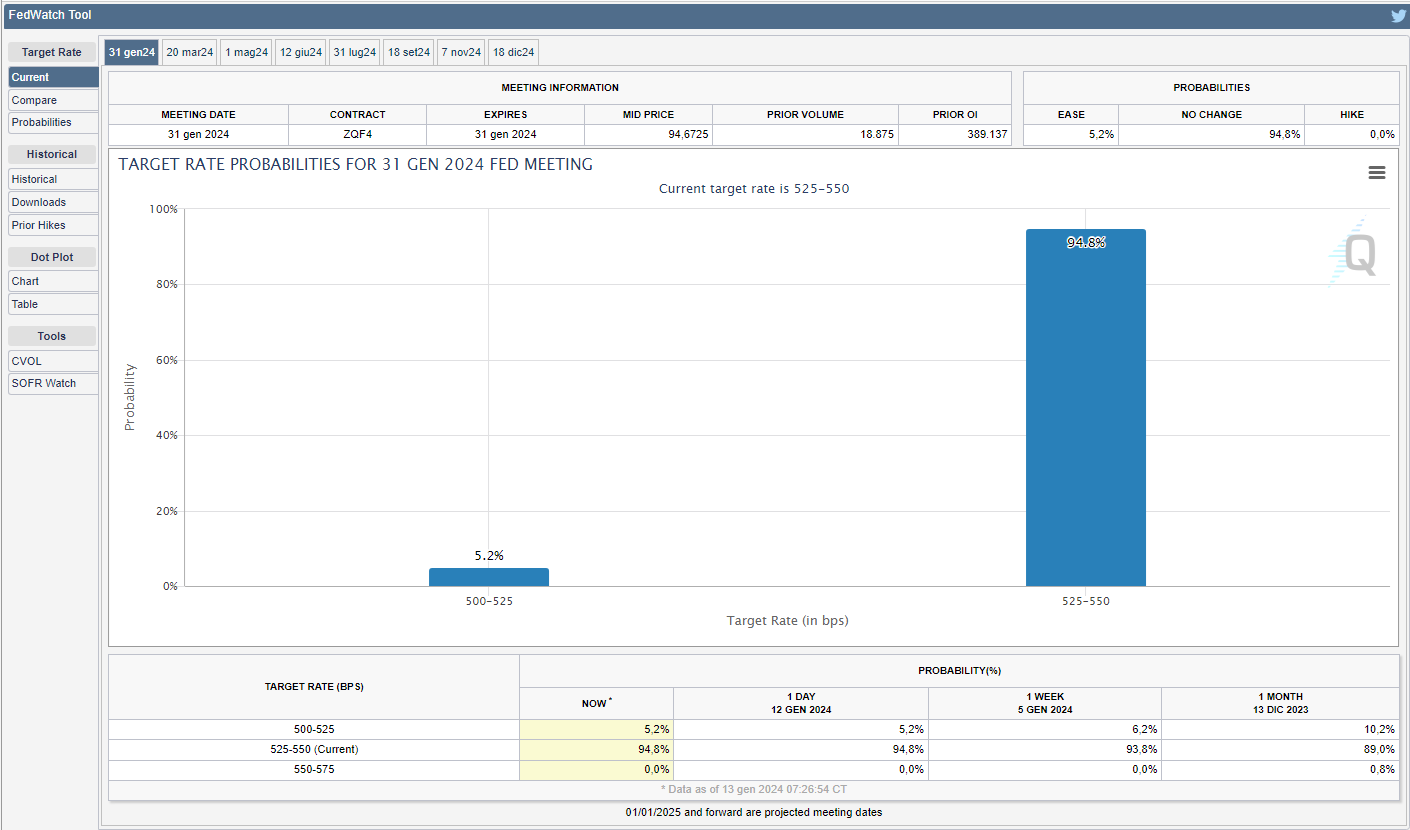
Task: Select the 7 nov24 meeting tab
Action: [461, 52]
